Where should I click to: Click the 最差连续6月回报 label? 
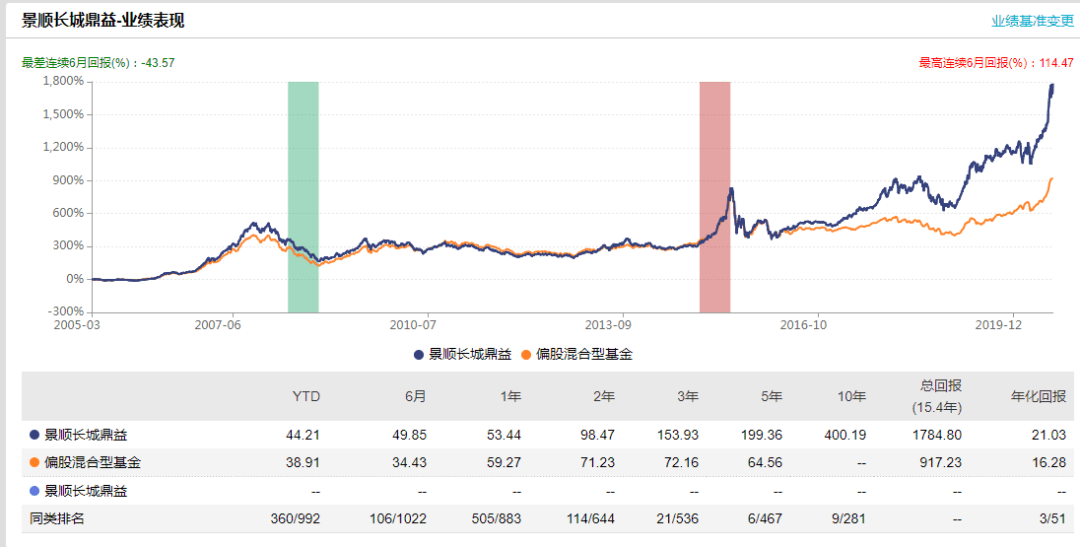tap(98, 63)
